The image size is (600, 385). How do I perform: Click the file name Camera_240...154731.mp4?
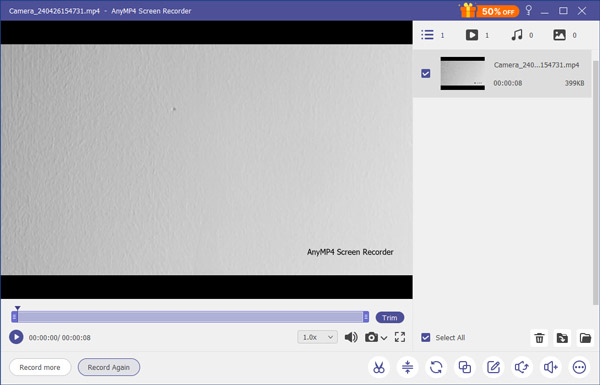(x=536, y=65)
